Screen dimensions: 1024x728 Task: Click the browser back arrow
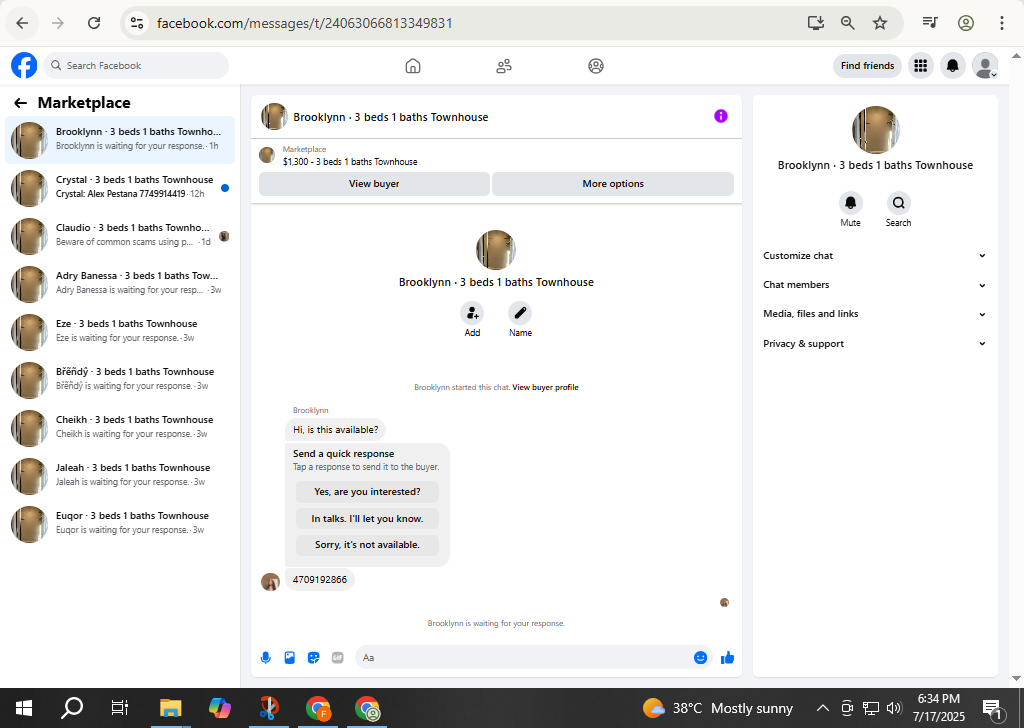click(22, 23)
